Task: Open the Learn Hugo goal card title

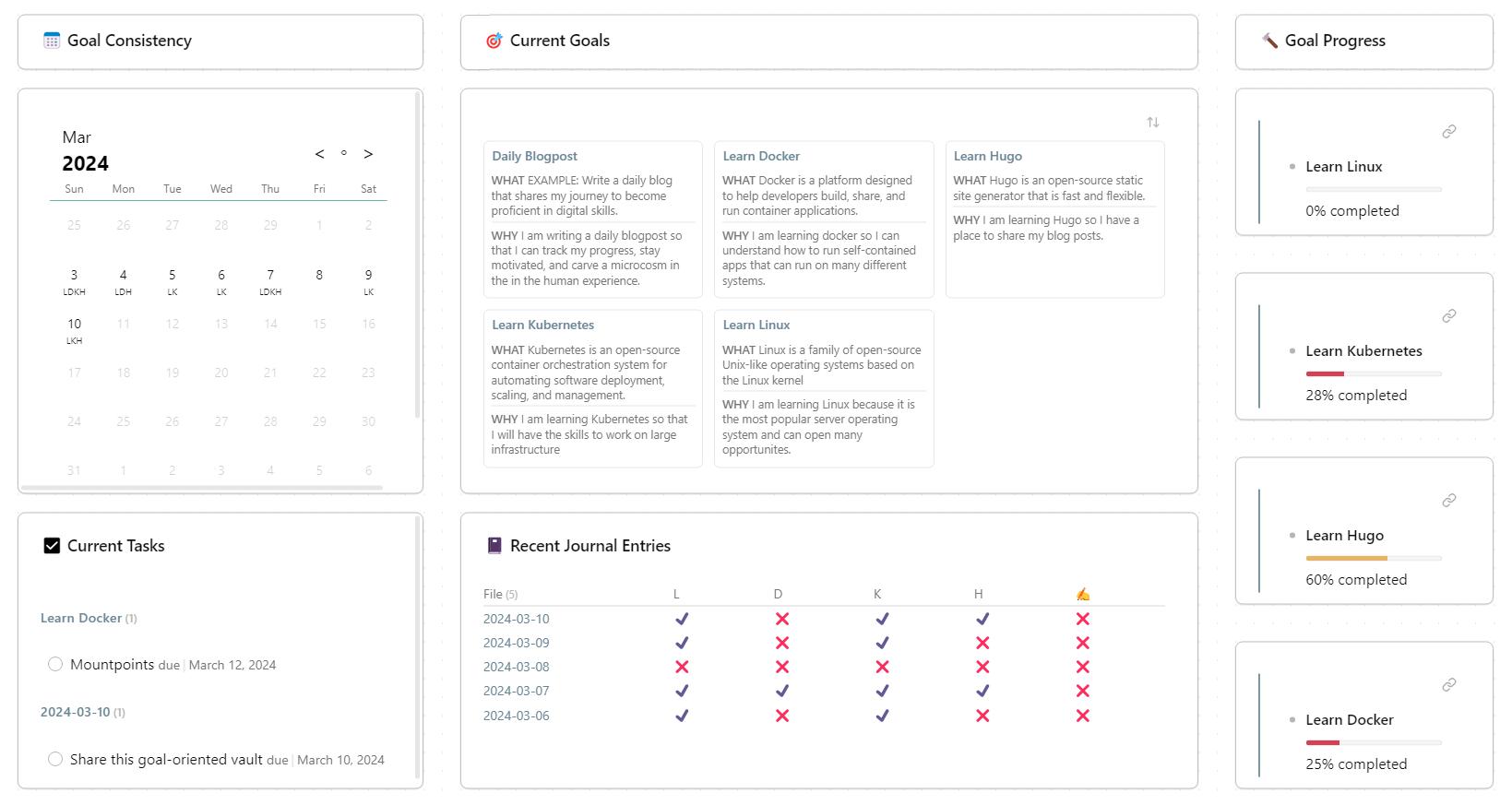Action: click(x=988, y=156)
